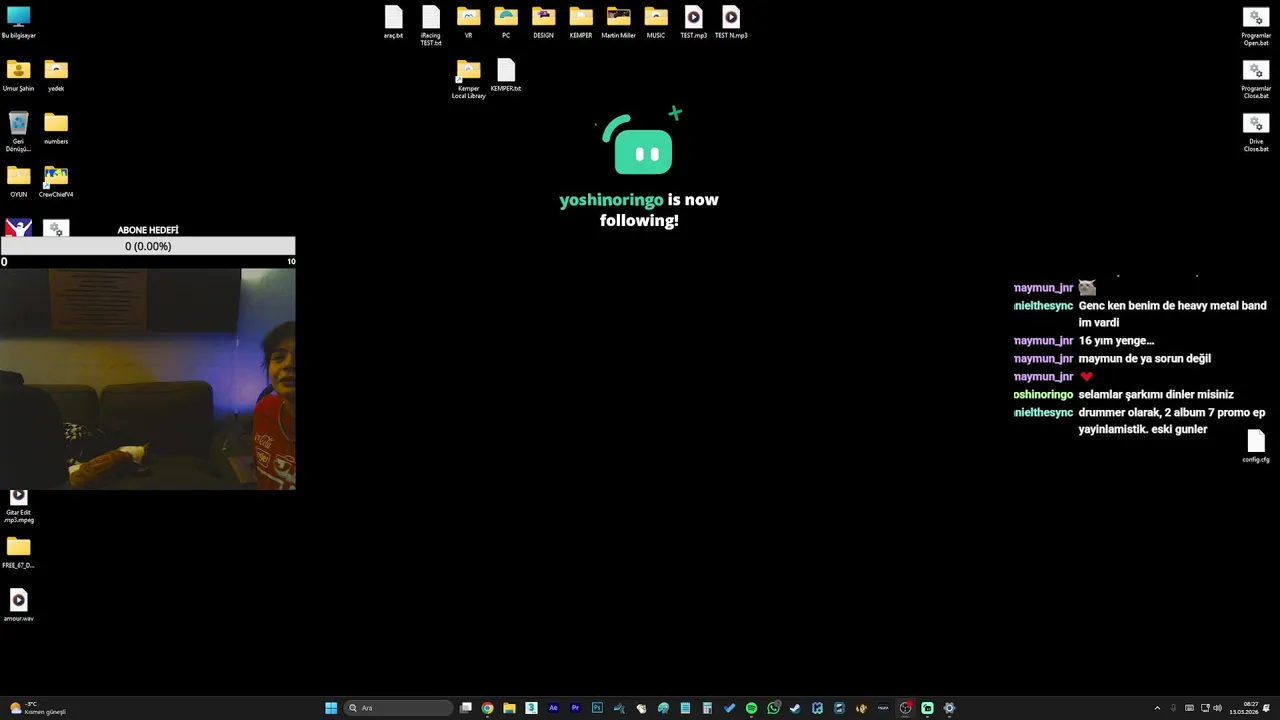1280x720 pixels.
Task: Select Drive Close.bat file
Action: click(1256, 131)
